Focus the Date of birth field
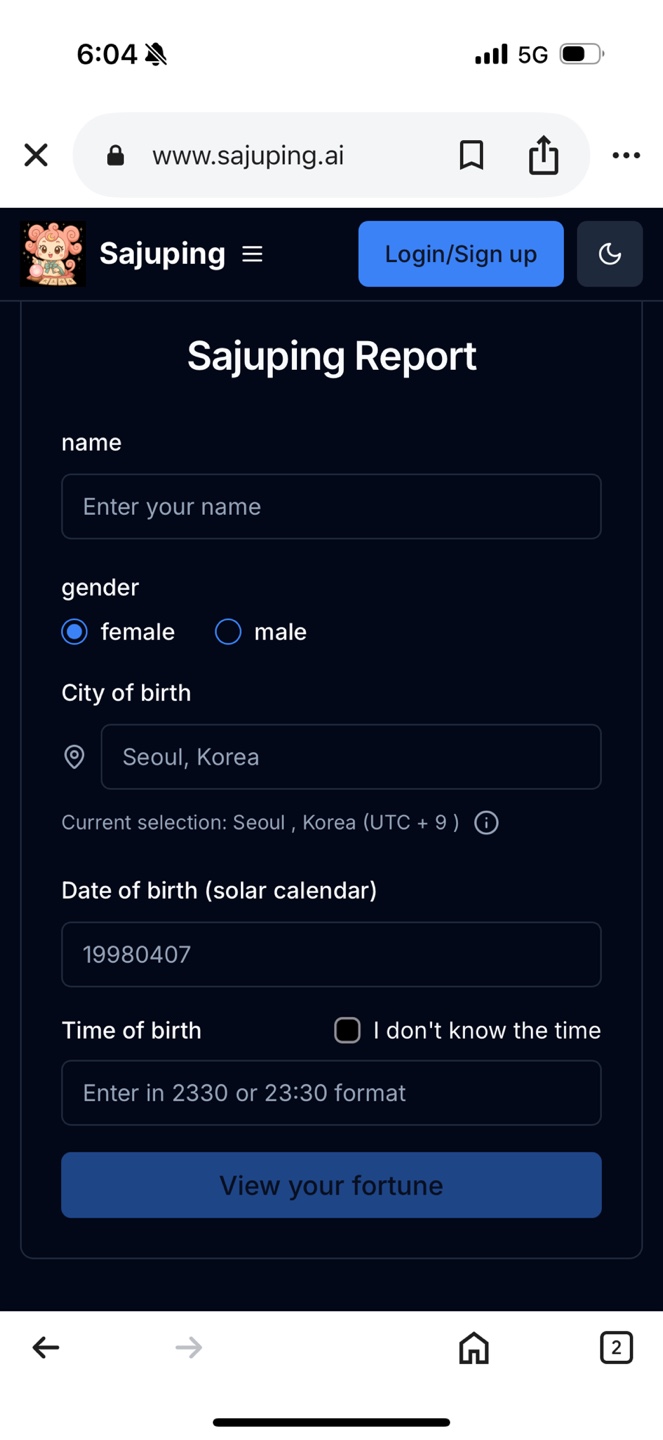This screenshot has width=663, height=1440. pyautogui.click(x=331, y=955)
